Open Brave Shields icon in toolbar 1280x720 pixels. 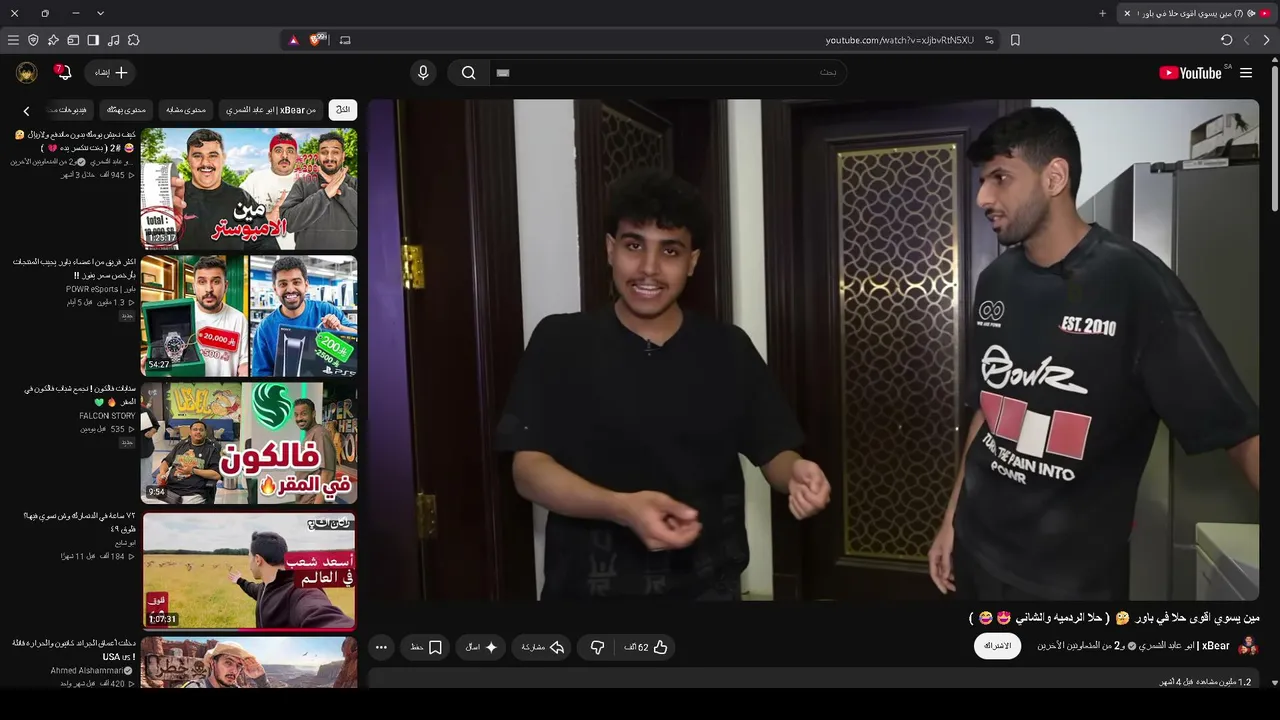click(x=318, y=40)
